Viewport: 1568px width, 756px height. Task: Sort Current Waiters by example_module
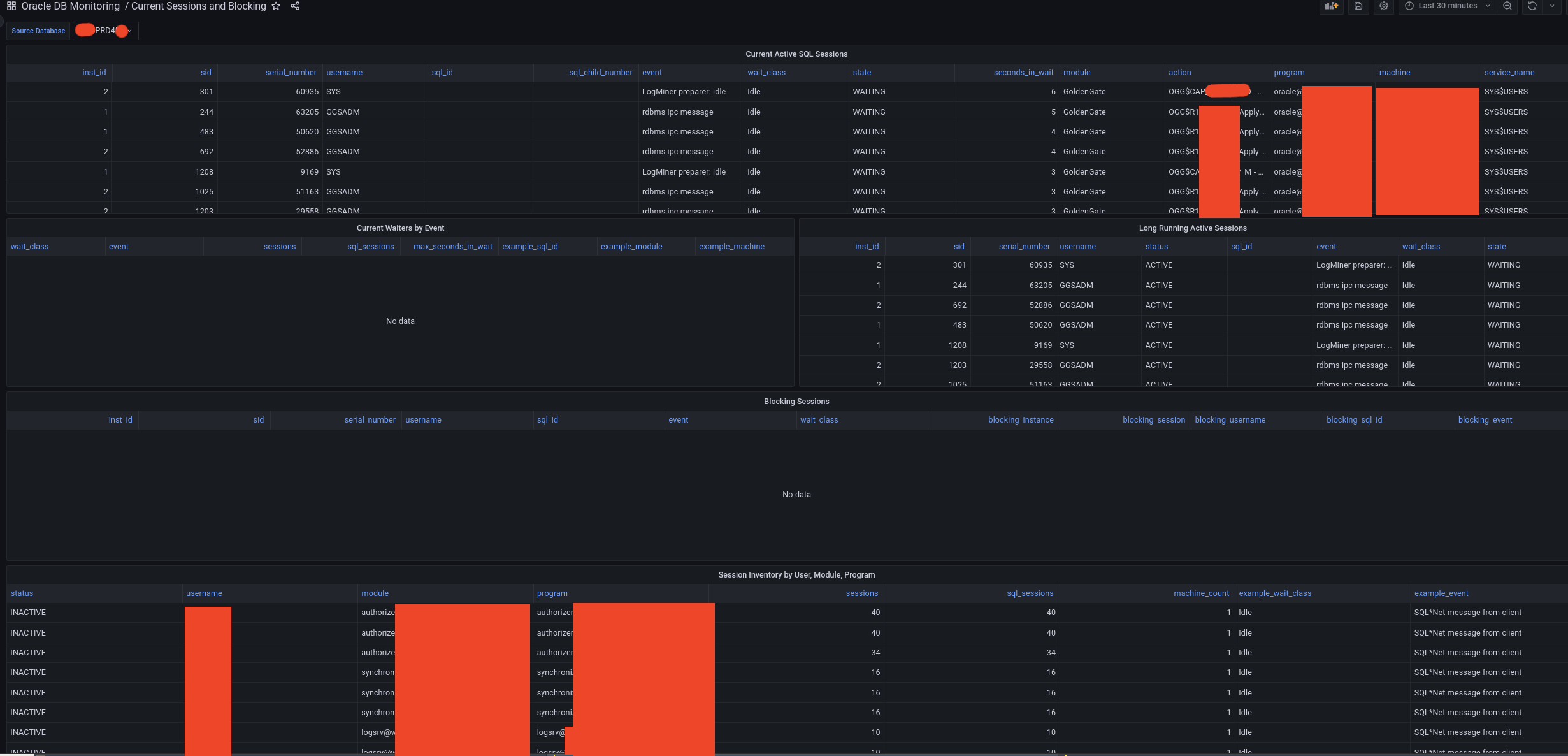point(631,247)
